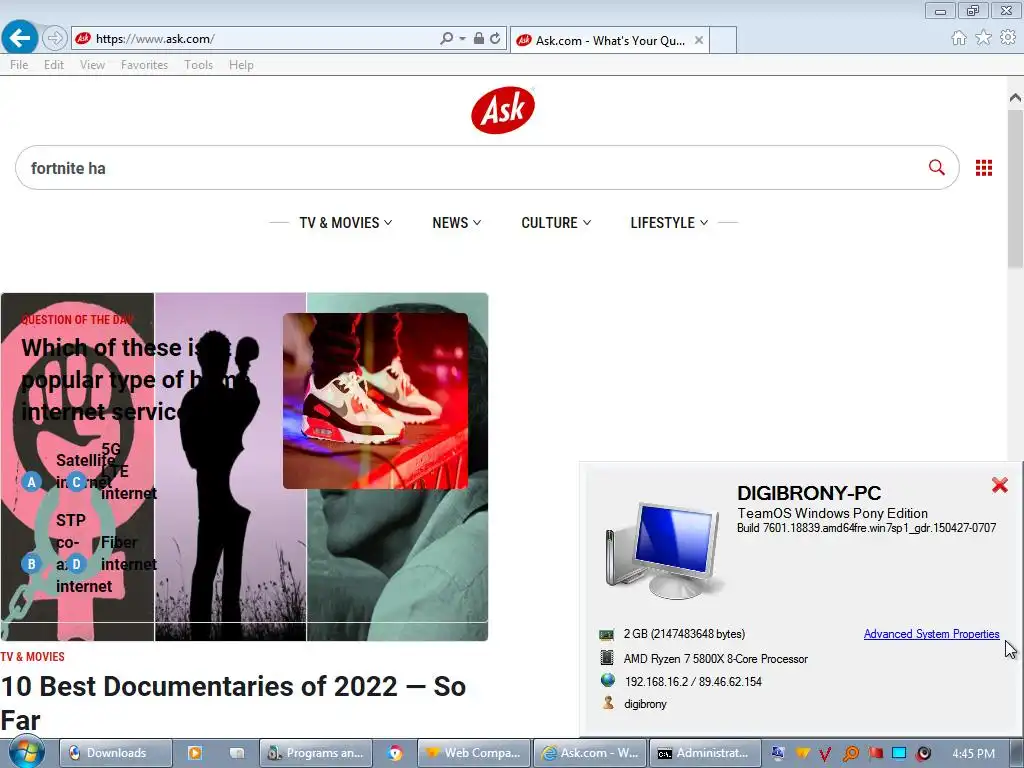The width and height of the screenshot is (1024, 768).
Task: Open the Edit menu
Action: 54,65
